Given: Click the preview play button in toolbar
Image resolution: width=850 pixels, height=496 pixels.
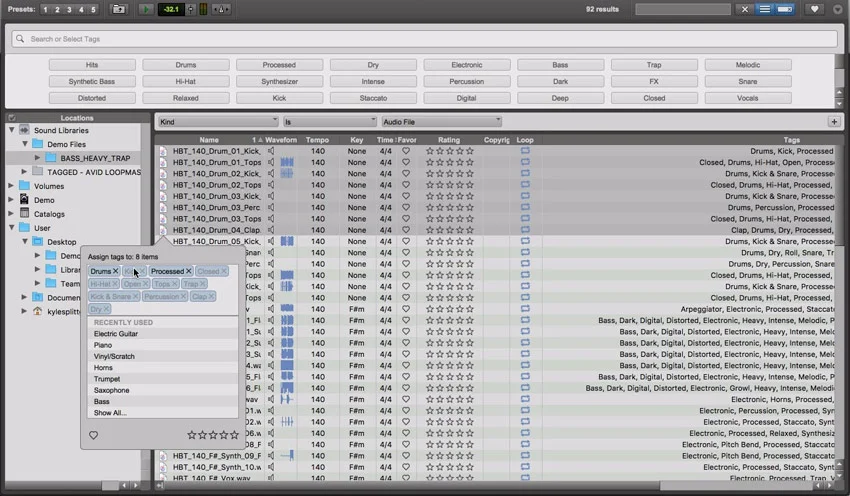Looking at the screenshot, I should coord(145,9).
